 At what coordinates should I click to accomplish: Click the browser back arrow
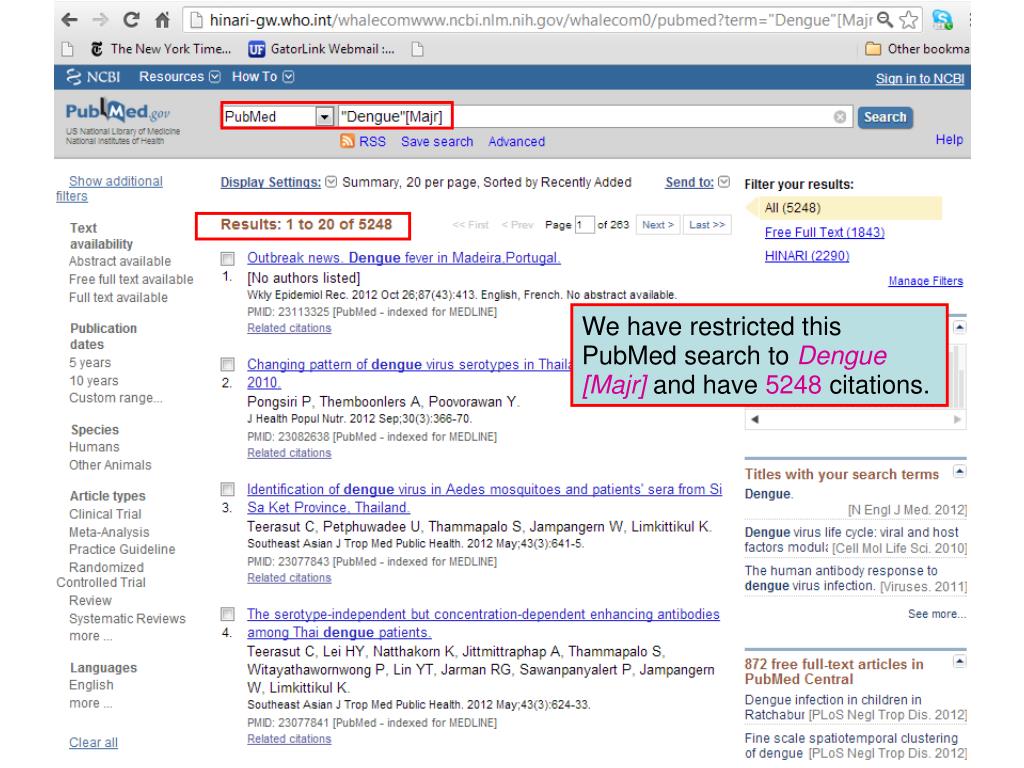[69, 20]
